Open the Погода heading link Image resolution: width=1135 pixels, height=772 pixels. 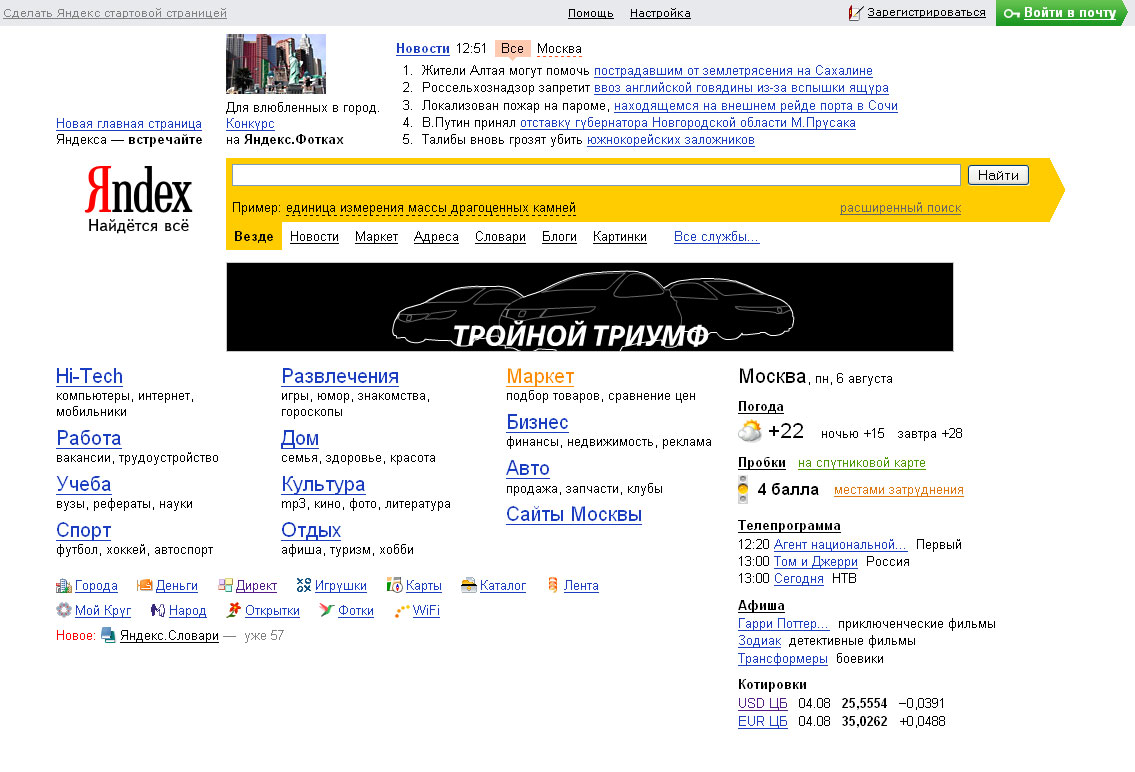761,407
